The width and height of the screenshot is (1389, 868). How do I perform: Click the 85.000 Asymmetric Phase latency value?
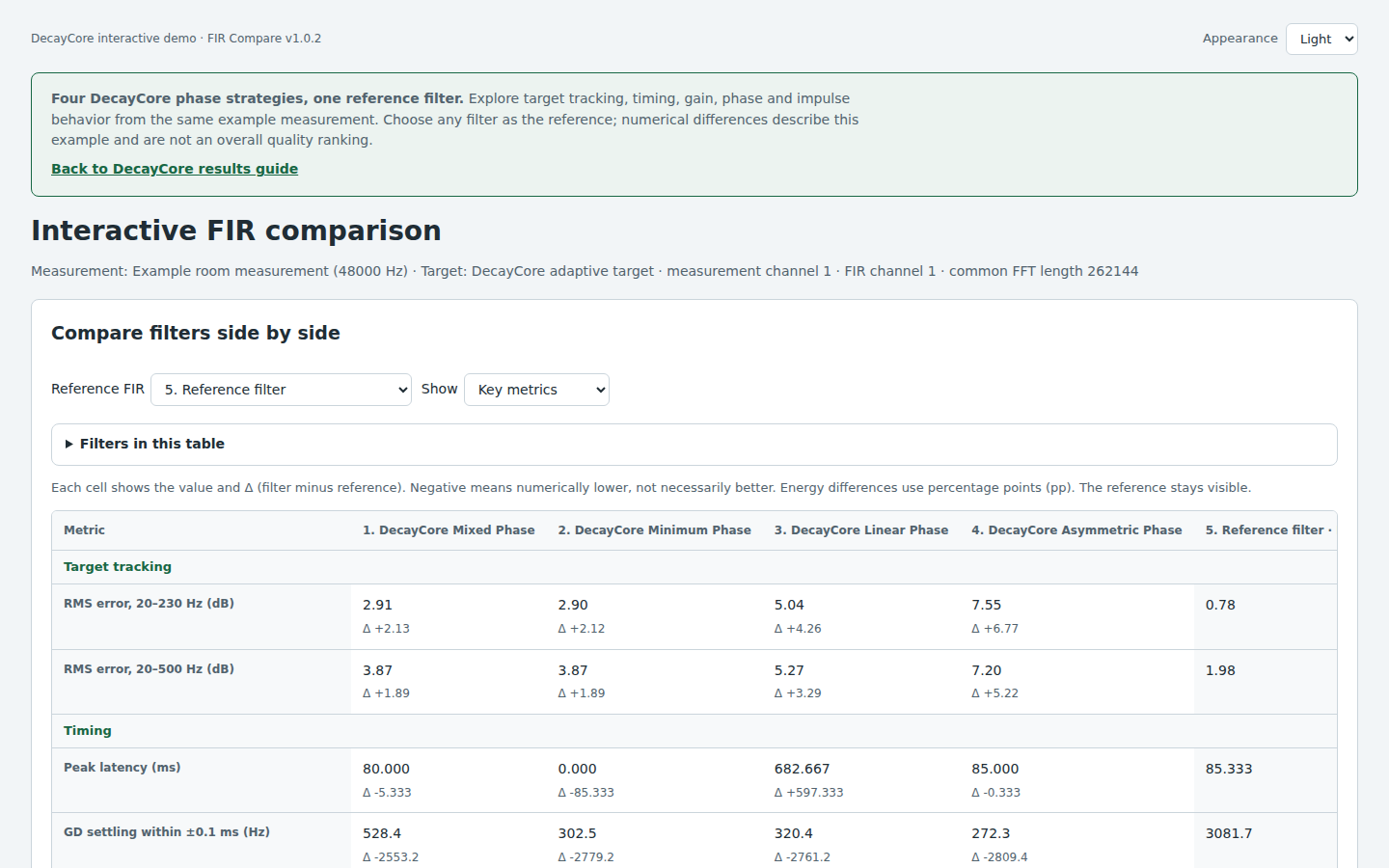point(995,769)
